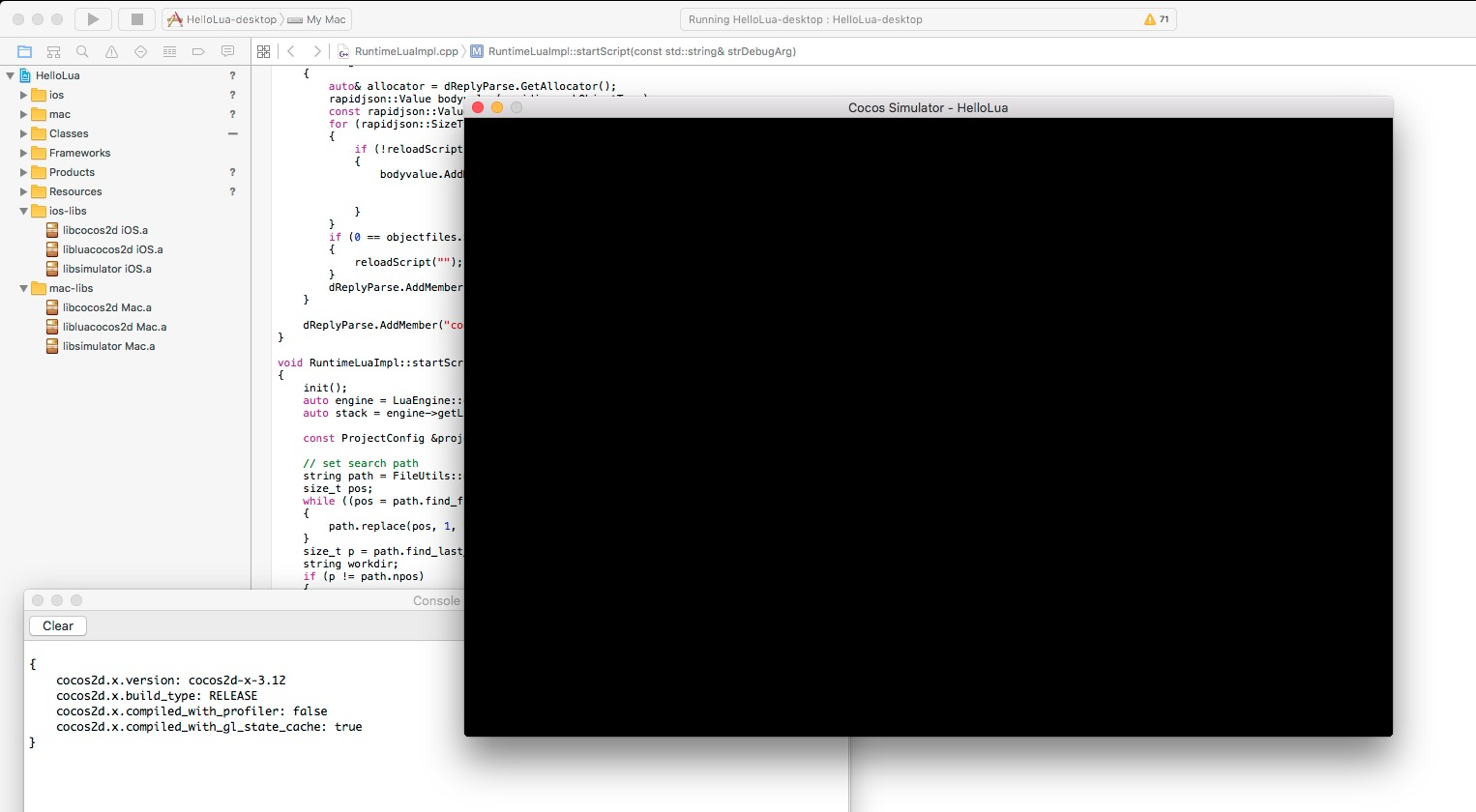Expand the Products folder

[24, 172]
